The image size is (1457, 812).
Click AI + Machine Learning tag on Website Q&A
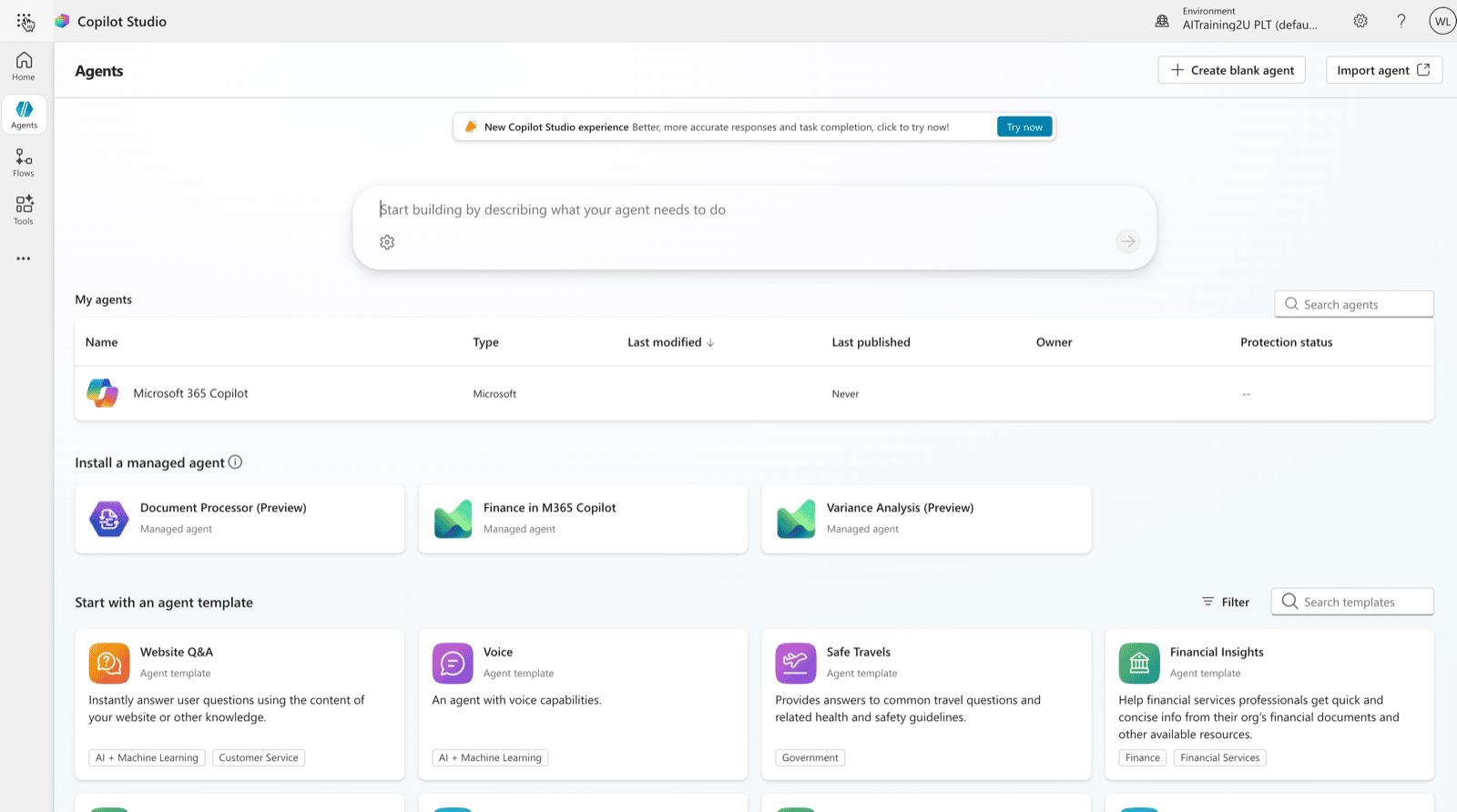[147, 757]
